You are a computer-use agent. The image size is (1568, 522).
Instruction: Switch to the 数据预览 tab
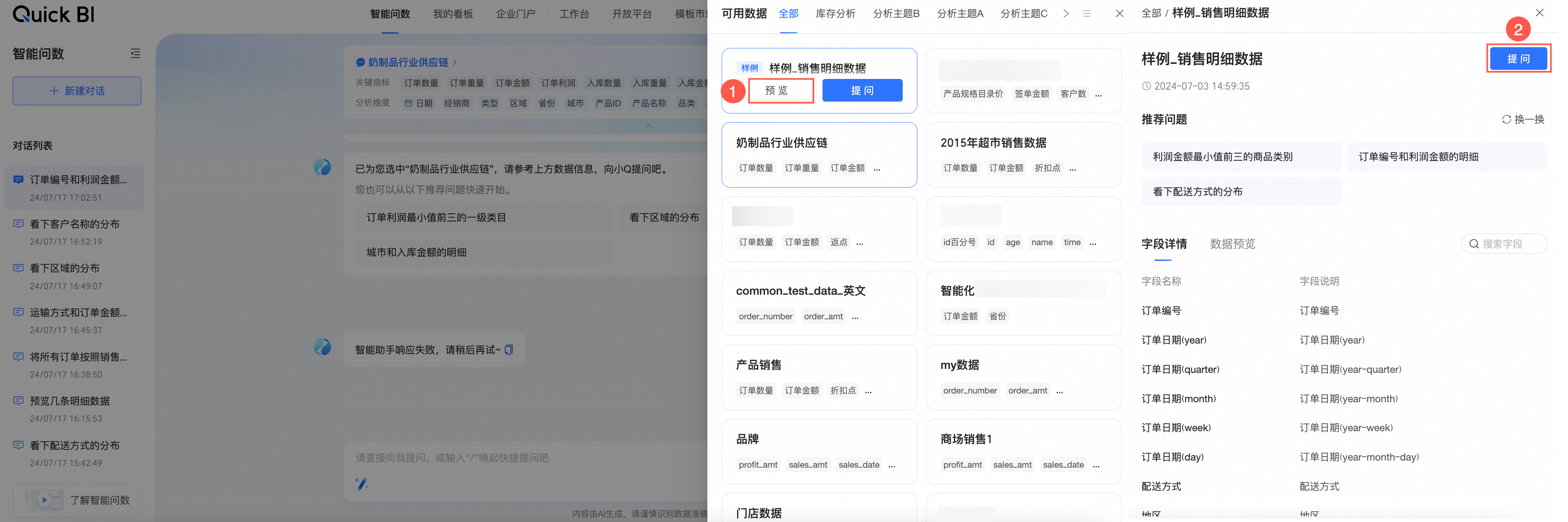click(1232, 244)
